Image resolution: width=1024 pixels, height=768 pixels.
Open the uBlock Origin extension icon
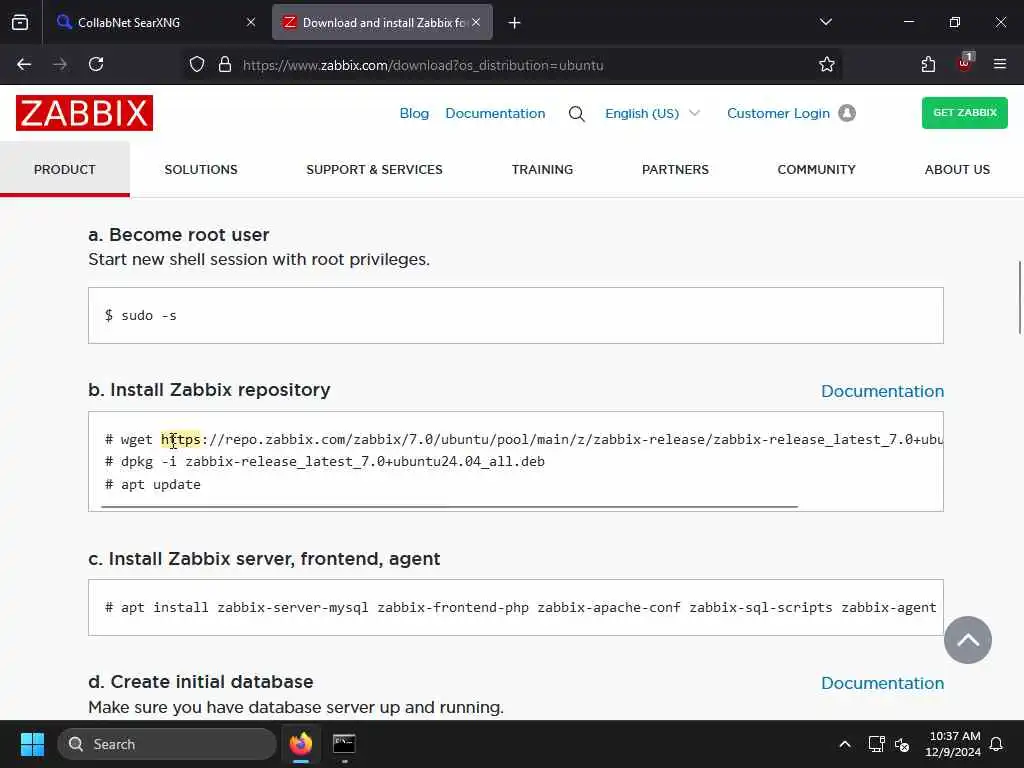point(965,63)
